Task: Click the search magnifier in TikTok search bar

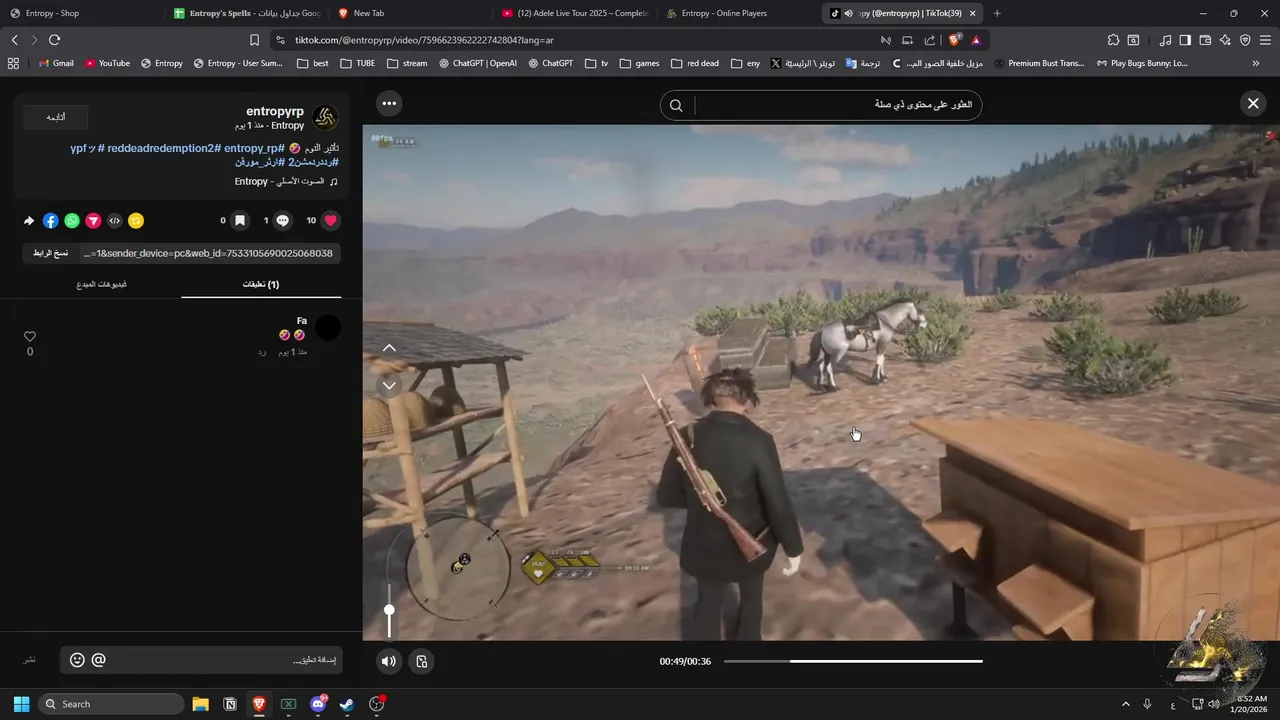Action: click(x=676, y=105)
